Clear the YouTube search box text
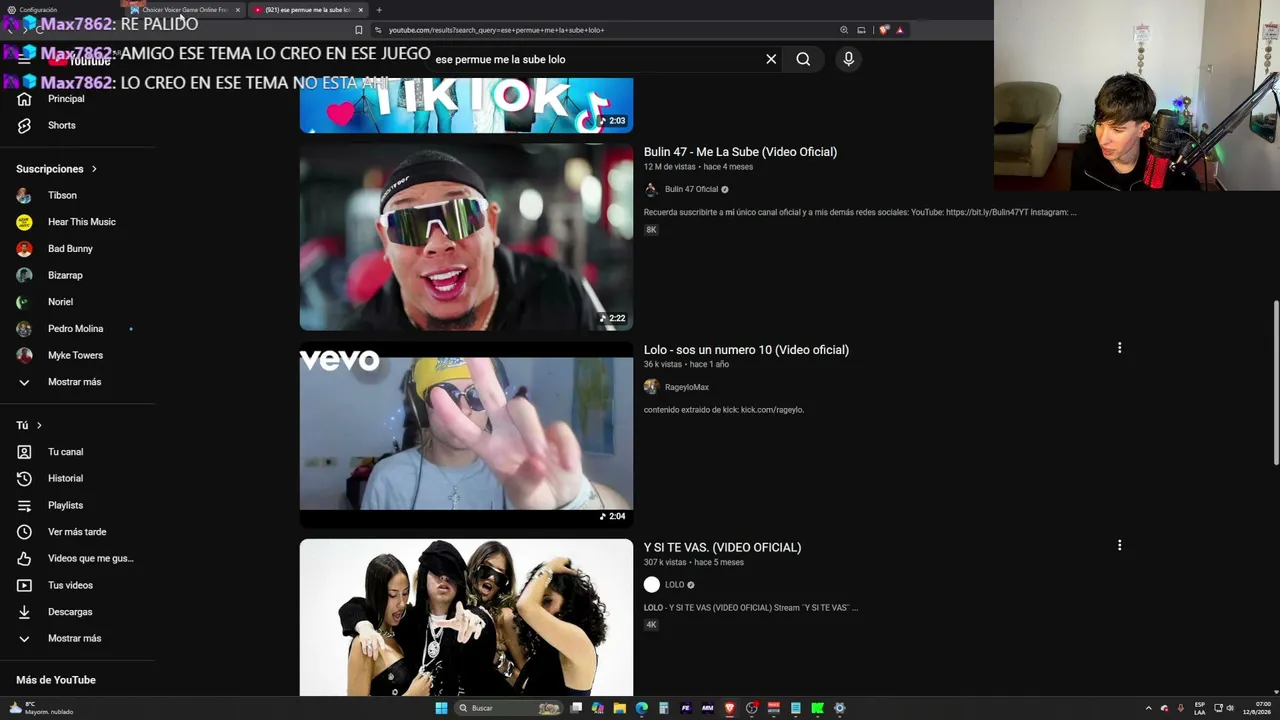The width and height of the screenshot is (1280, 720). pyautogui.click(x=771, y=59)
